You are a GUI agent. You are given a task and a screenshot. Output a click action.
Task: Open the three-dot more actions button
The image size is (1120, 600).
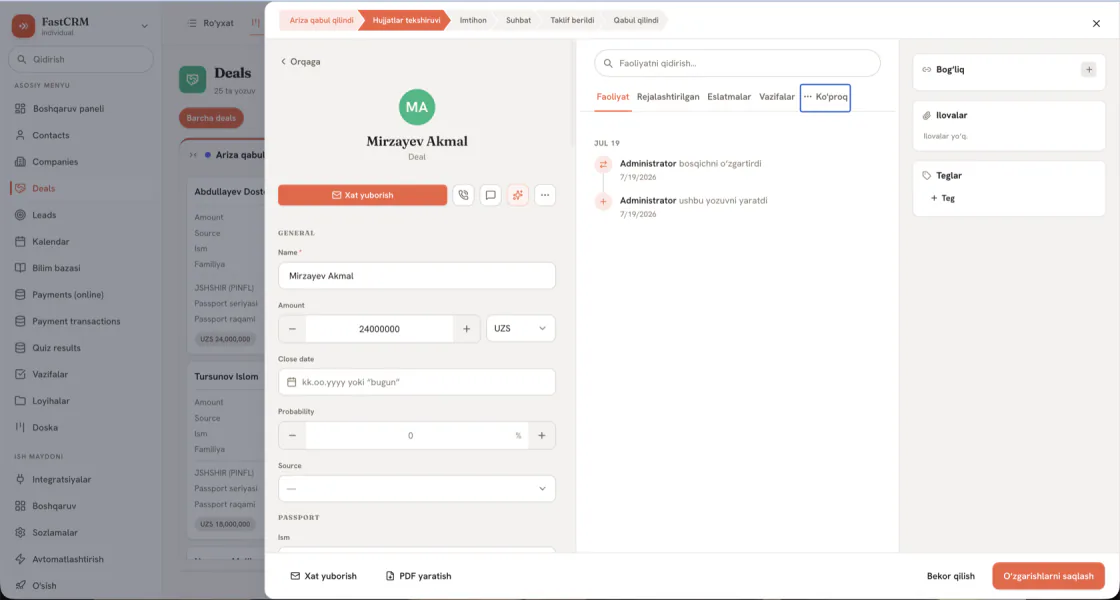545,195
